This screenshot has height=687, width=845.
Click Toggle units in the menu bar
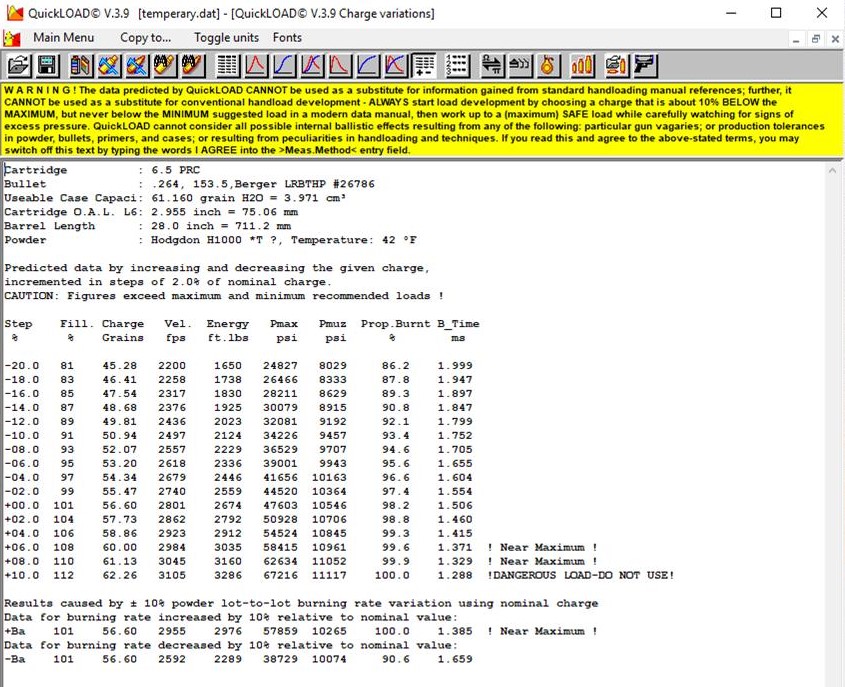[226, 38]
